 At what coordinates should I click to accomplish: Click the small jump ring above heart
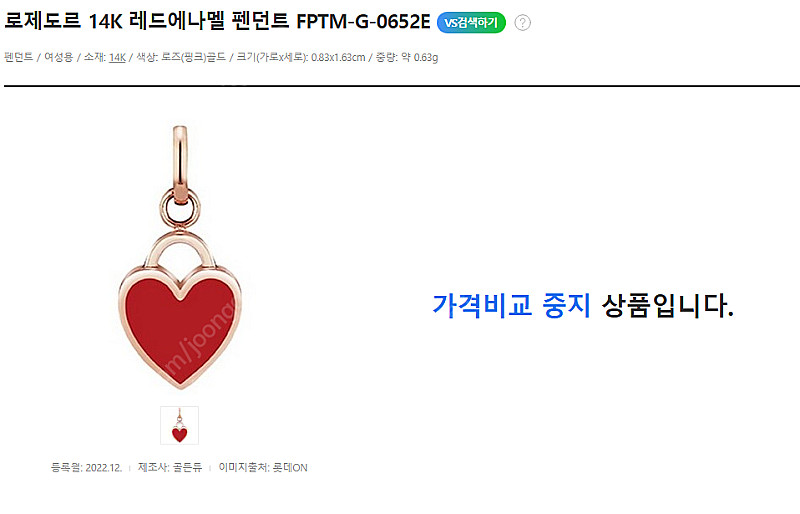tap(180, 207)
